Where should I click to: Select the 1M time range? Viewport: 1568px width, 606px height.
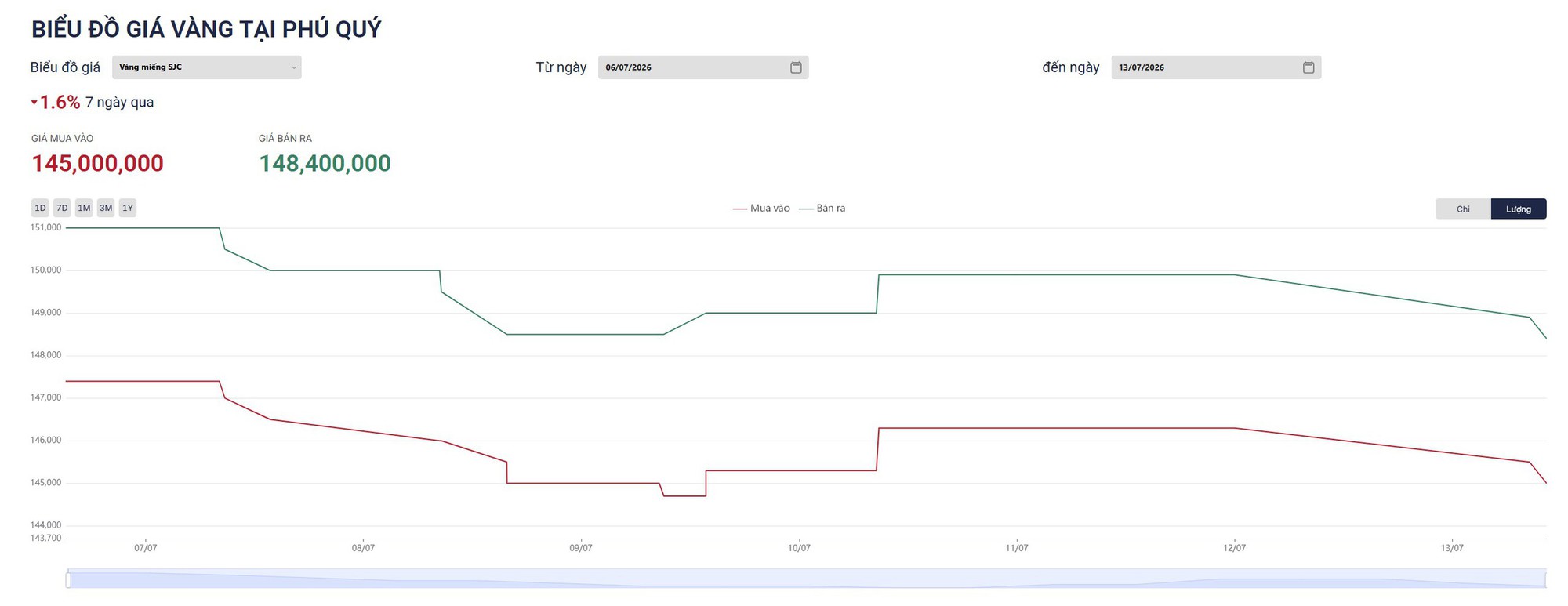pyautogui.click(x=84, y=208)
